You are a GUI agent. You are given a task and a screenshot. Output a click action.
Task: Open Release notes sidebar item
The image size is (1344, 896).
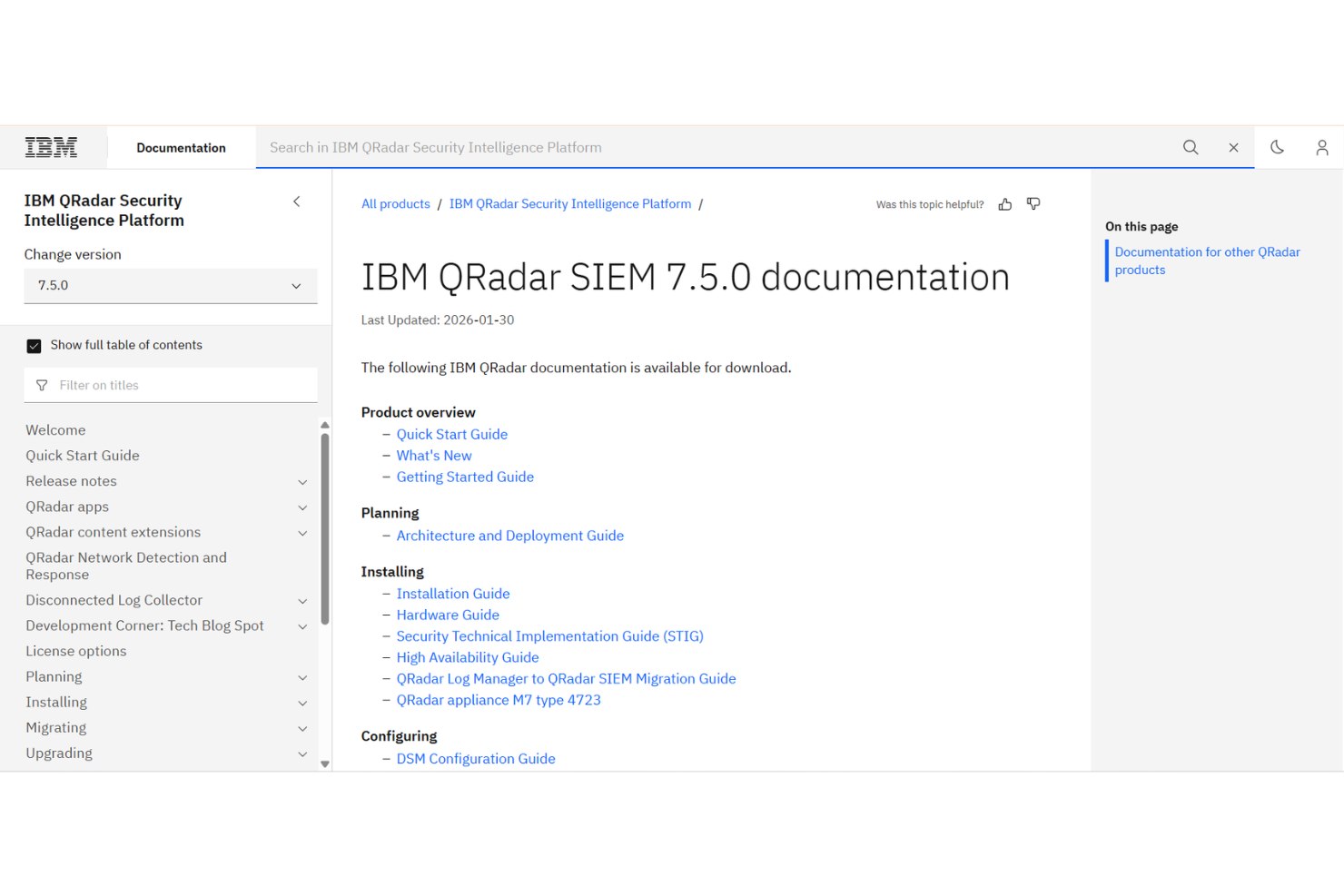tap(71, 480)
